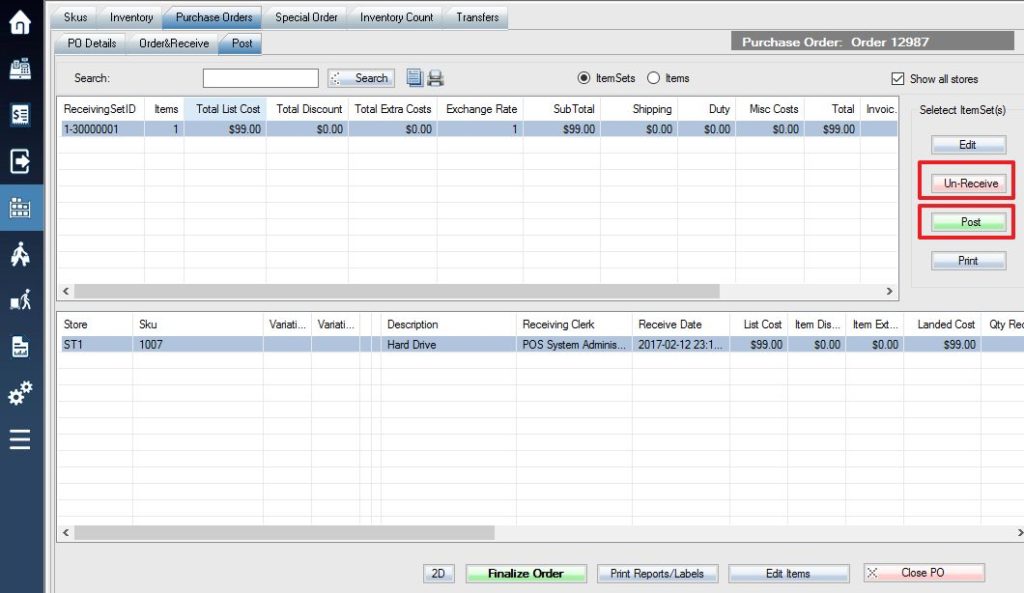
Task: Click inside the Search input field
Action: [x=262, y=77]
